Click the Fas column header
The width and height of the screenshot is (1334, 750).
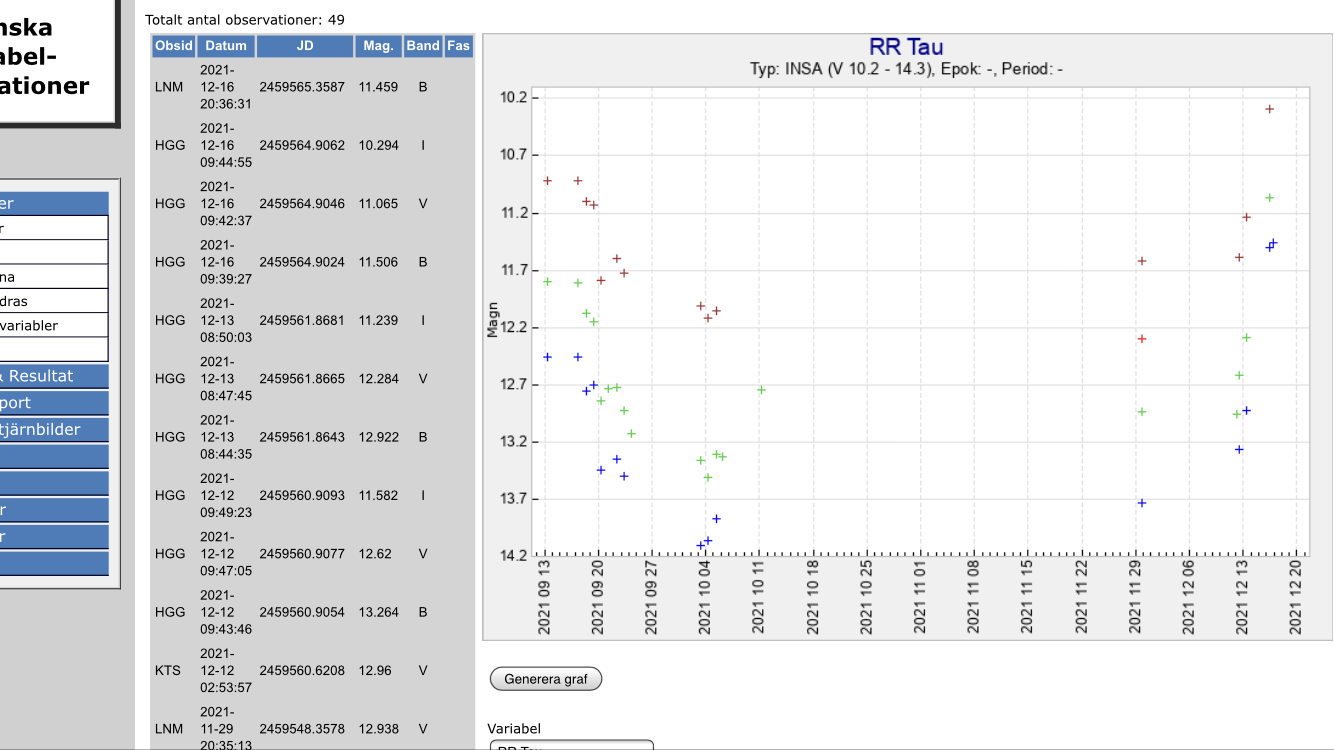pos(458,46)
